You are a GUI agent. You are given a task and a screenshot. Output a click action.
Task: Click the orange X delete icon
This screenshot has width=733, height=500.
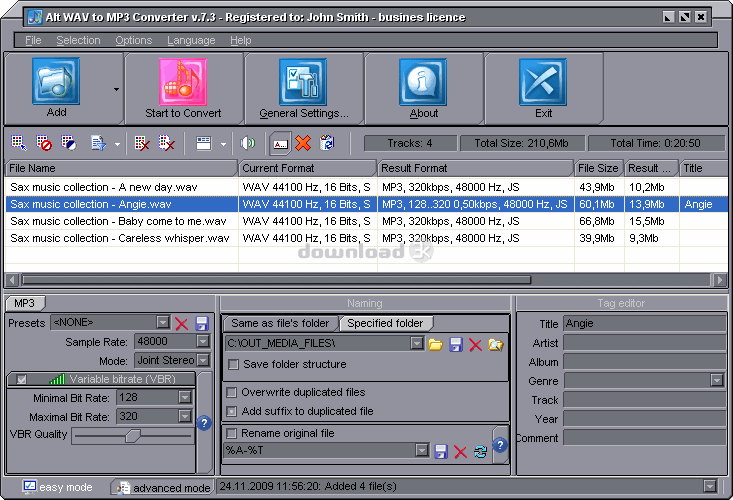[303, 143]
